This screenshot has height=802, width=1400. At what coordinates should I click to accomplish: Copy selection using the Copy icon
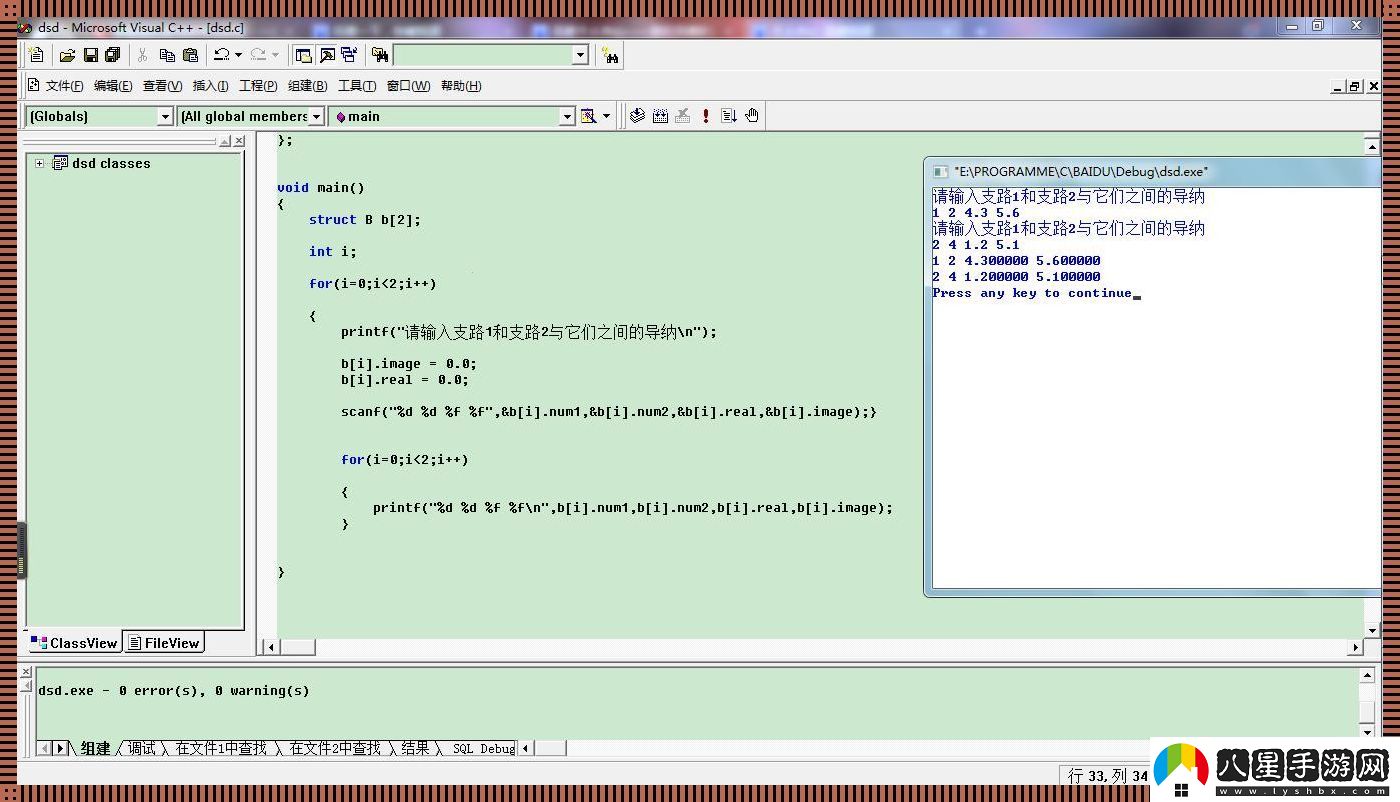167,55
